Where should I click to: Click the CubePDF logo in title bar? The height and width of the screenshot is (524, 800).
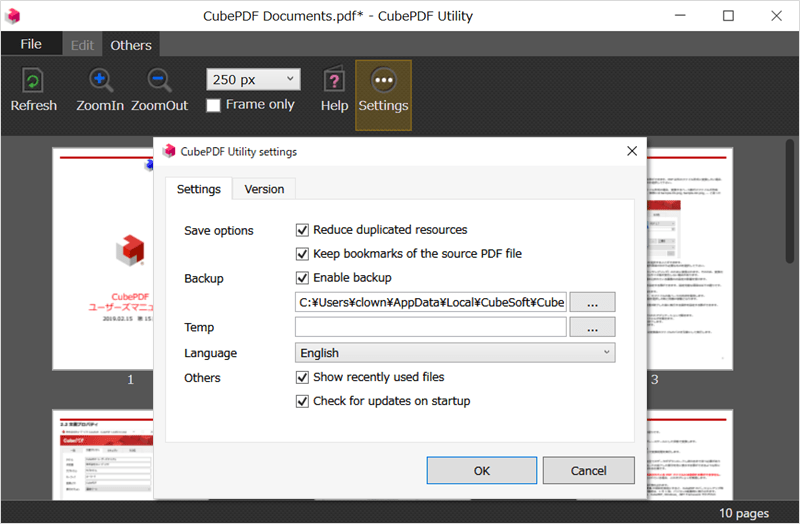(13, 16)
